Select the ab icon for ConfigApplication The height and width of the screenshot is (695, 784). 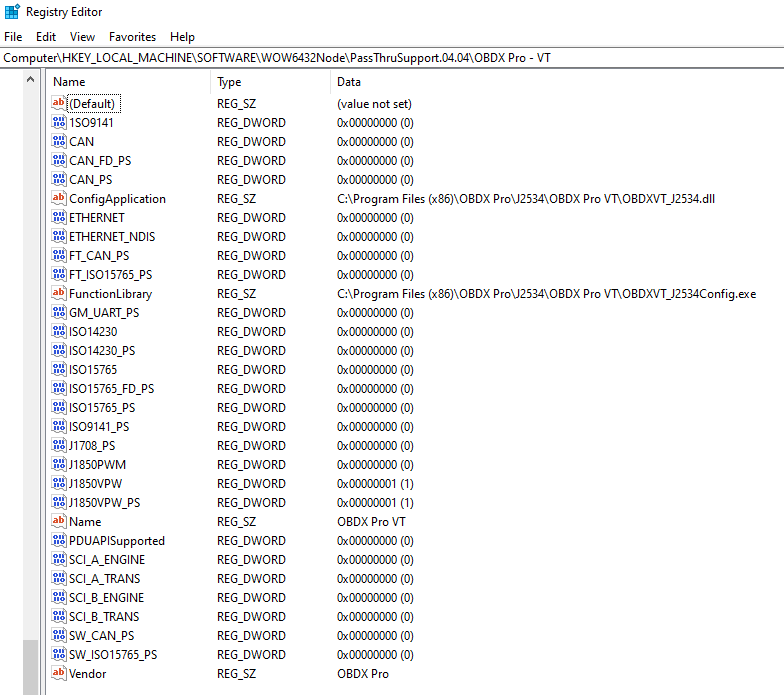(58, 198)
